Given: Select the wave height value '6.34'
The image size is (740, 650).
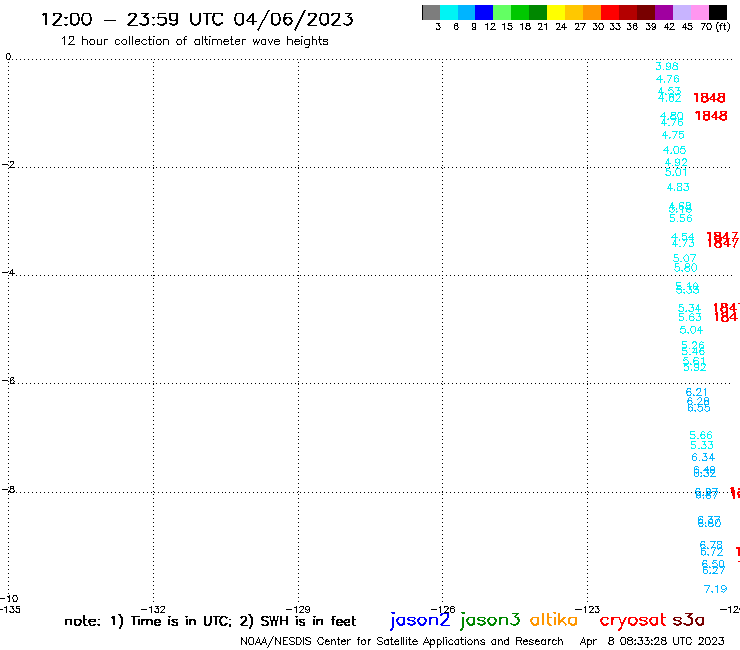Looking at the screenshot, I should (703, 457).
